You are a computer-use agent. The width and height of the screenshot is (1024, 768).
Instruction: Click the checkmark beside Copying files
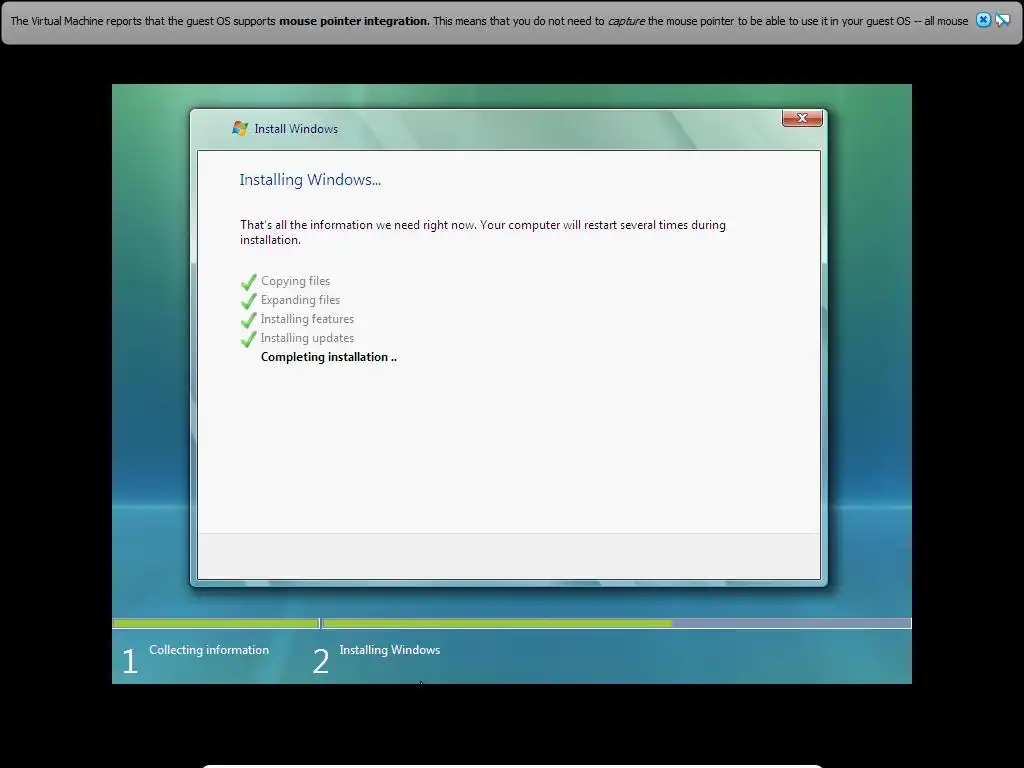(x=249, y=282)
